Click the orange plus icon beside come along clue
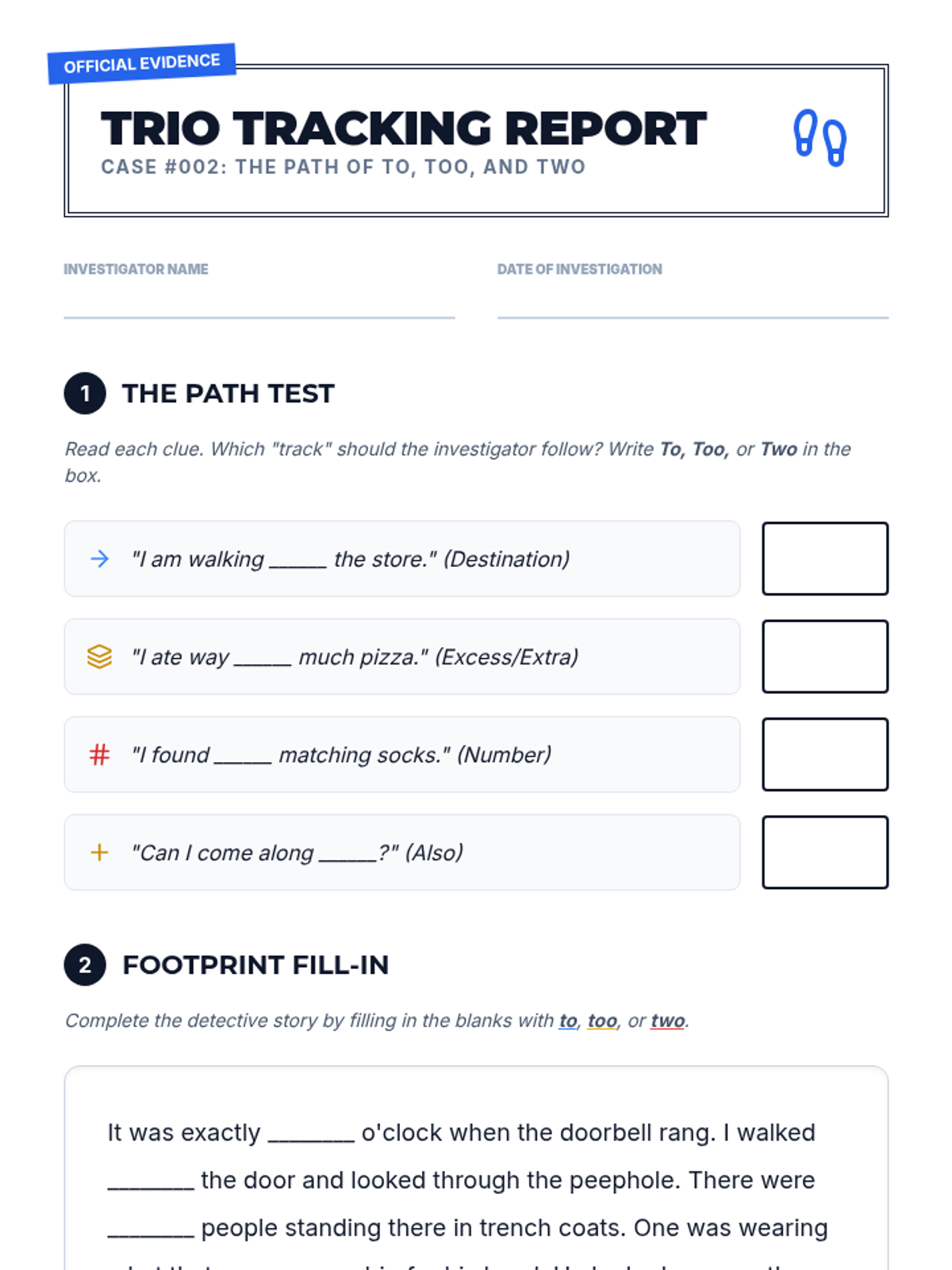Viewport: 952px width, 1270px height. tap(99, 852)
